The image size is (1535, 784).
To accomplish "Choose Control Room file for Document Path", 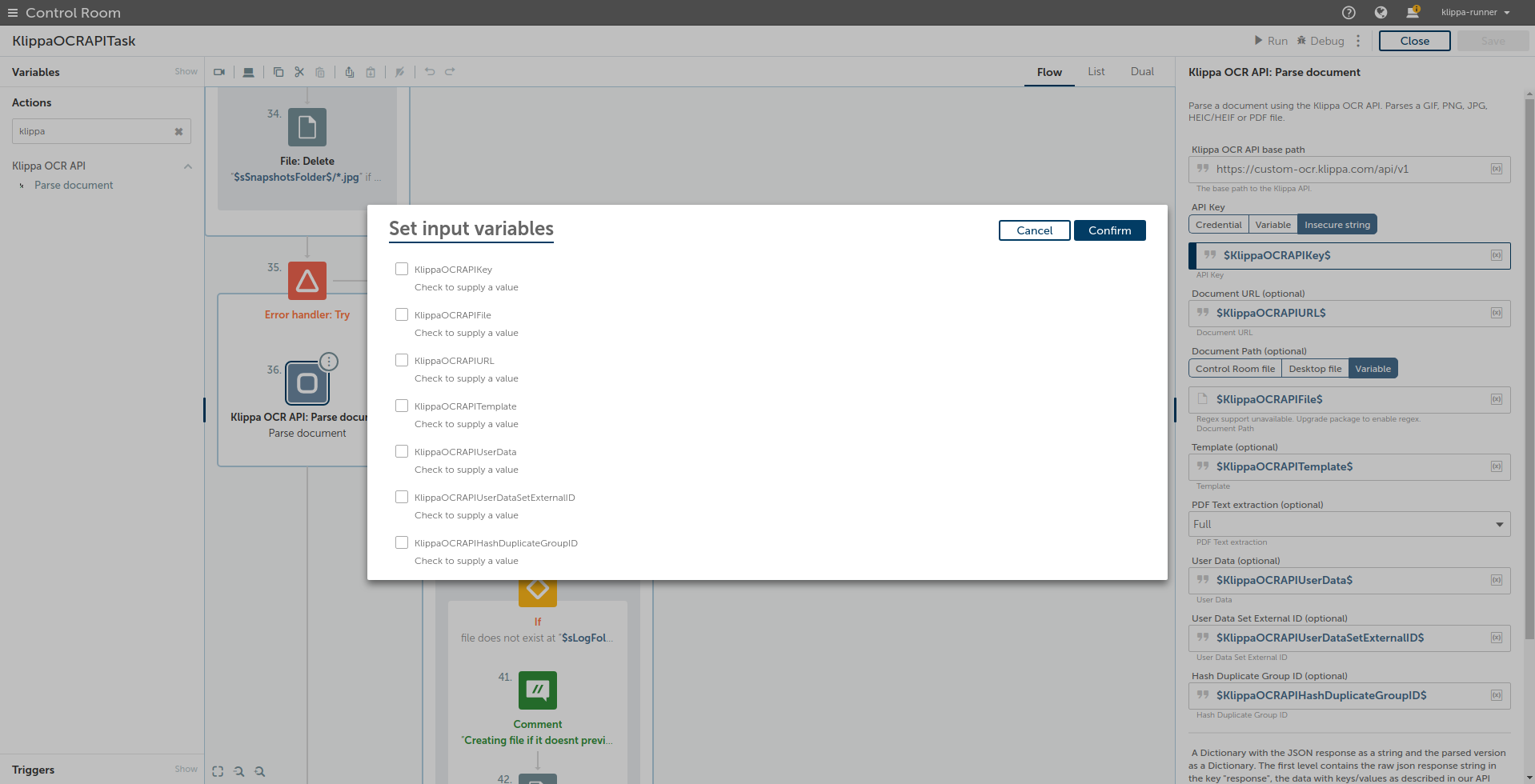I will pos(1235,369).
